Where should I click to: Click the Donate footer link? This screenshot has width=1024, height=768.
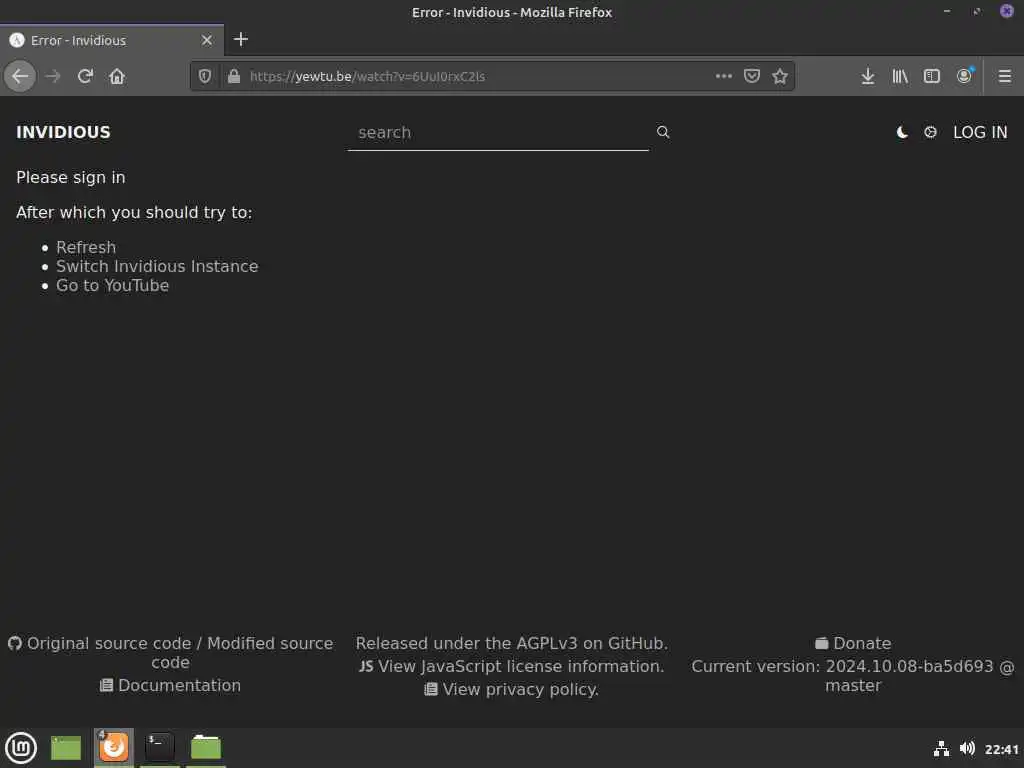pos(853,643)
